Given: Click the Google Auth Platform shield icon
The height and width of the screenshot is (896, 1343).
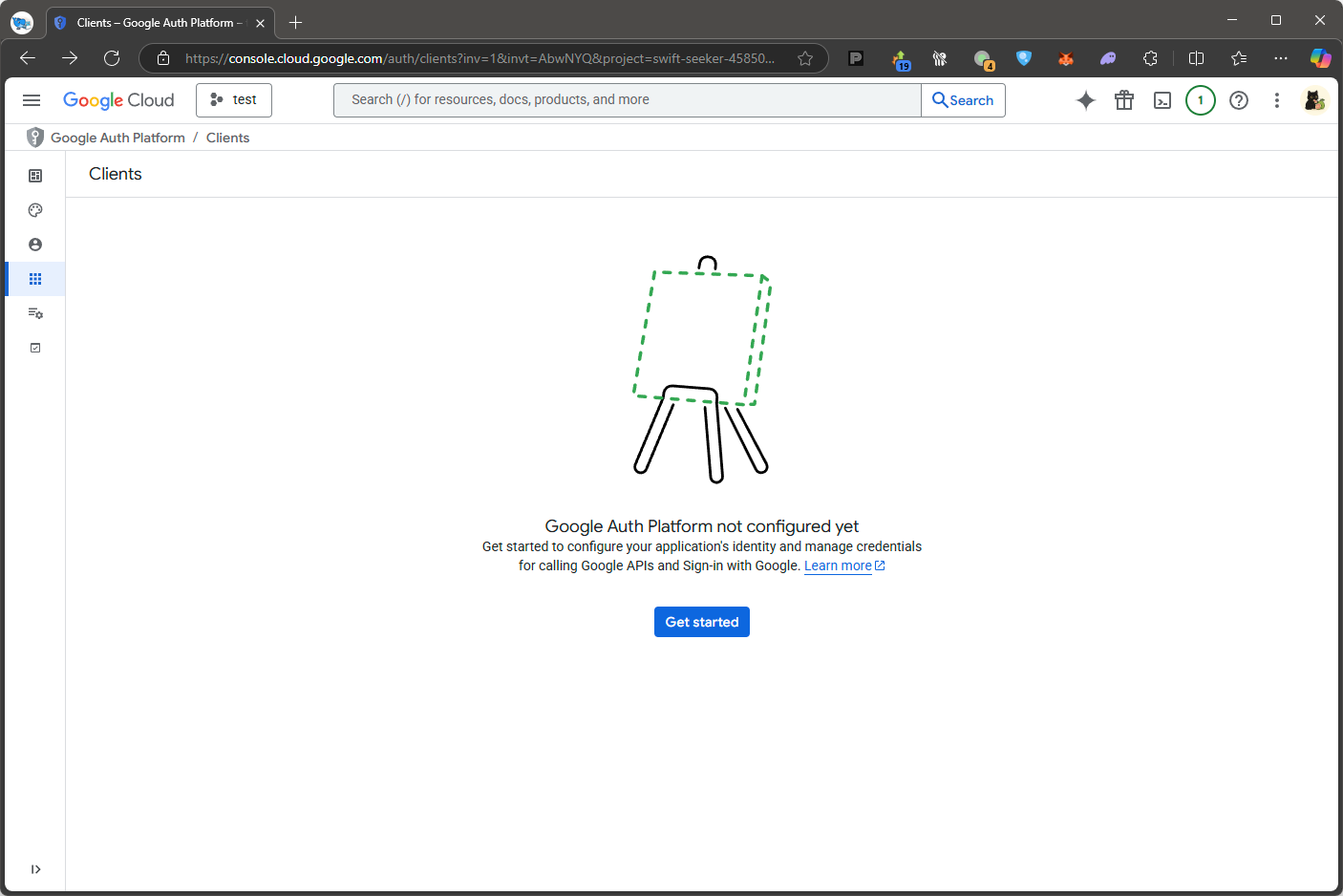Looking at the screenshot, I should [35, 138].
